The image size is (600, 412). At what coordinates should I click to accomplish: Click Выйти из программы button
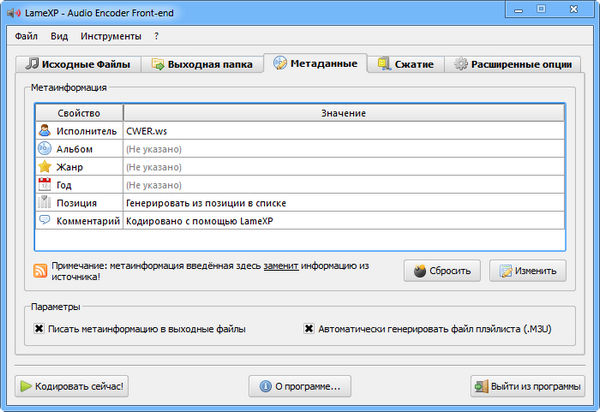pos(528,386)
